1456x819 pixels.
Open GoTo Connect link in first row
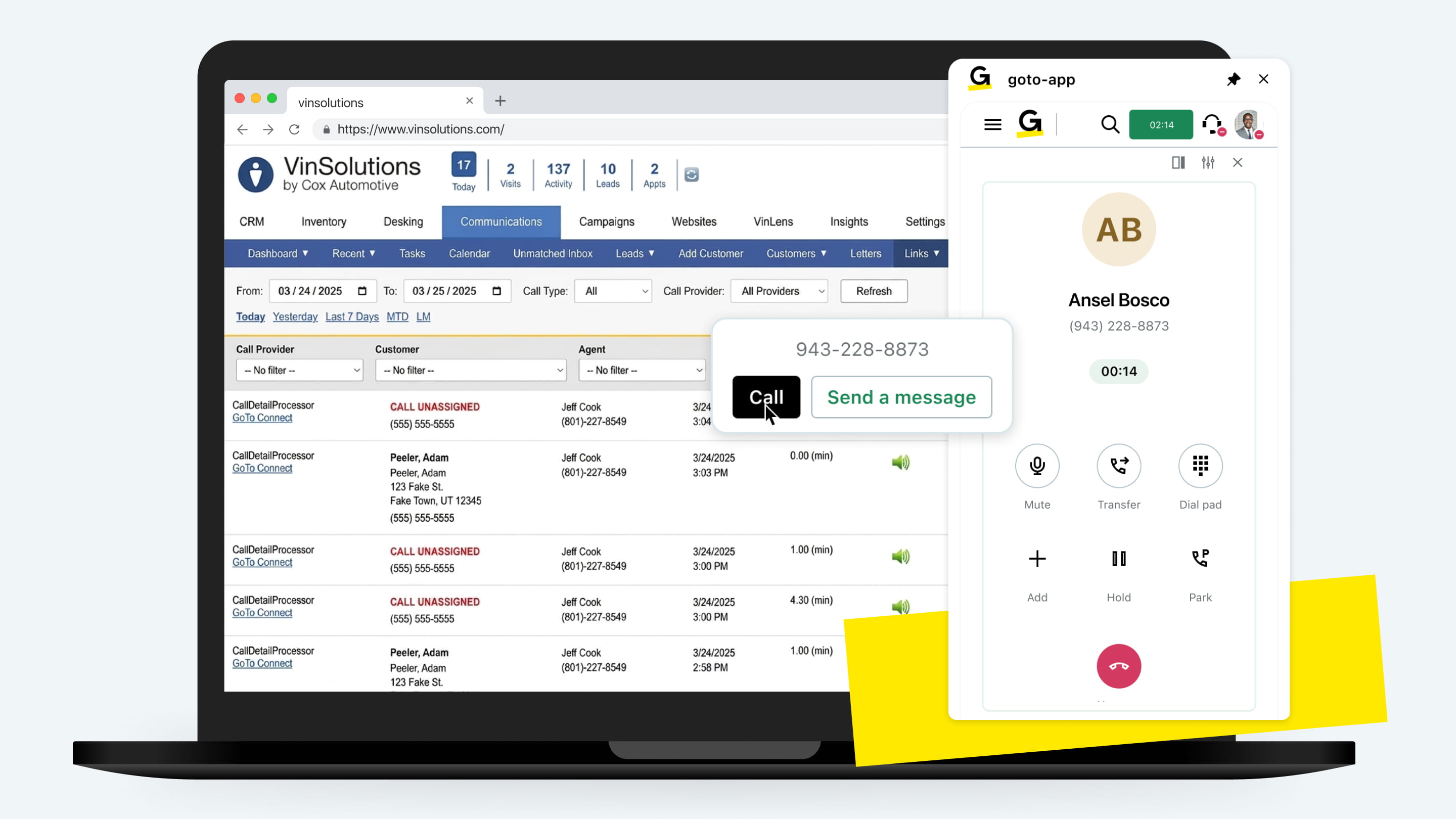(262, 418)
